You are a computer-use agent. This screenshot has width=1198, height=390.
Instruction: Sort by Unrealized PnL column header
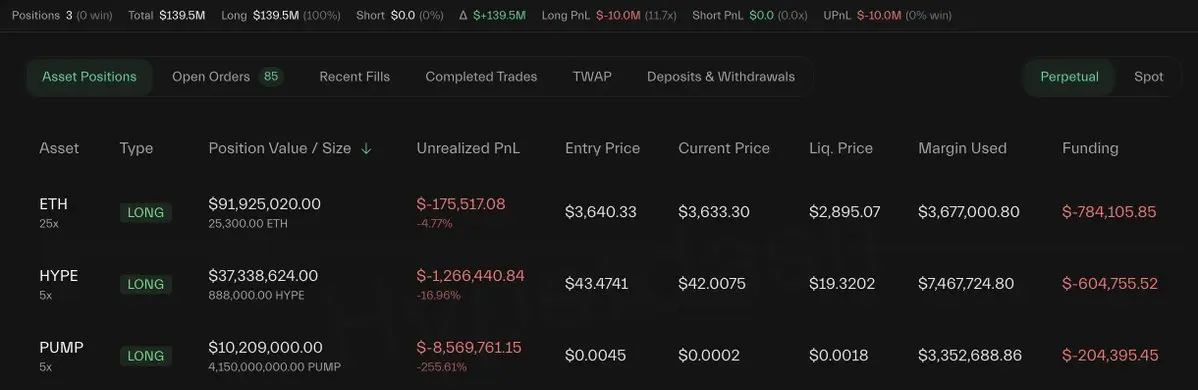pyautogui.click(x=468, y=148)
